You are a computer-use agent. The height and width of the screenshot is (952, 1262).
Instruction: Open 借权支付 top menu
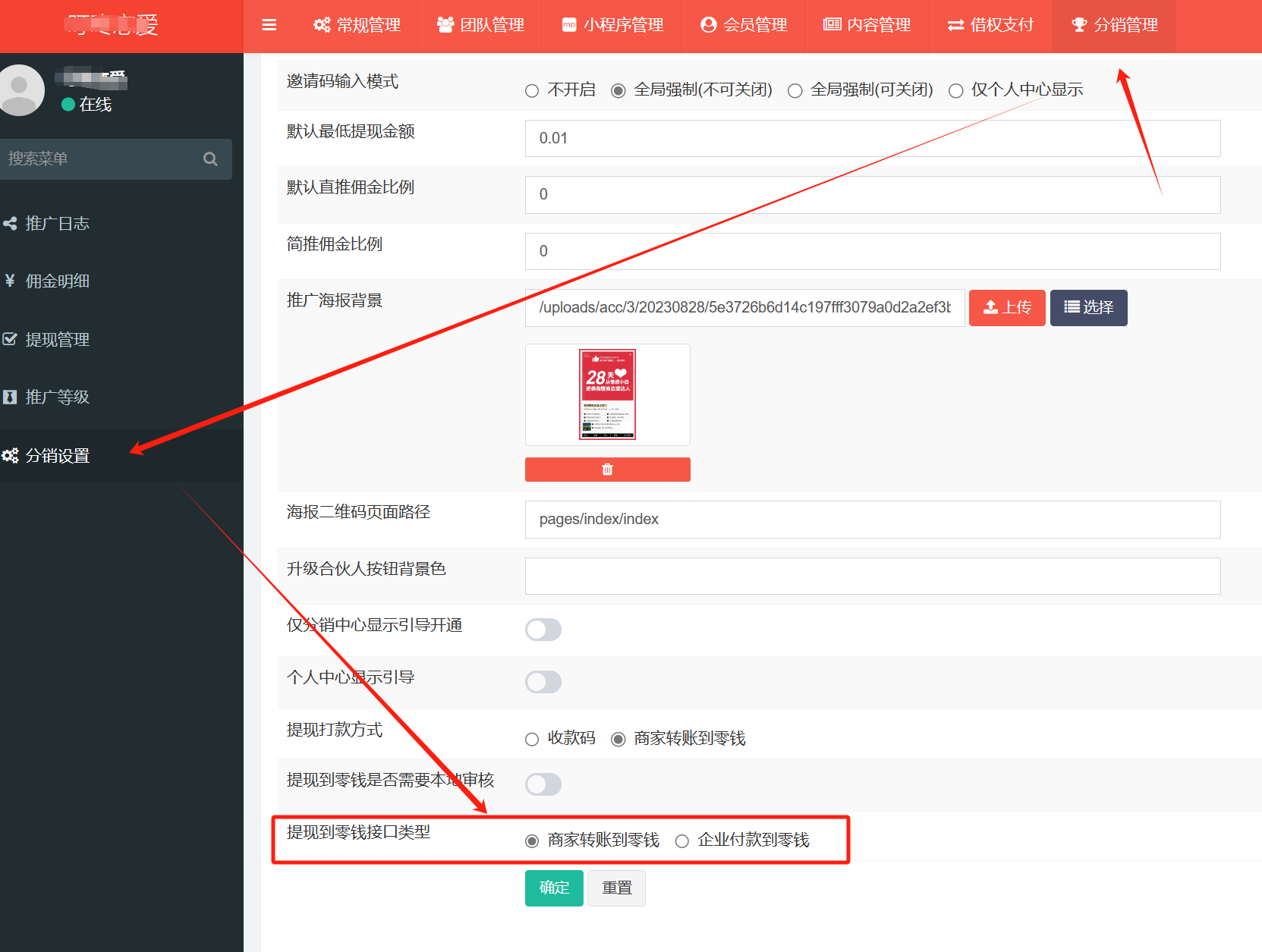(990, 25)
